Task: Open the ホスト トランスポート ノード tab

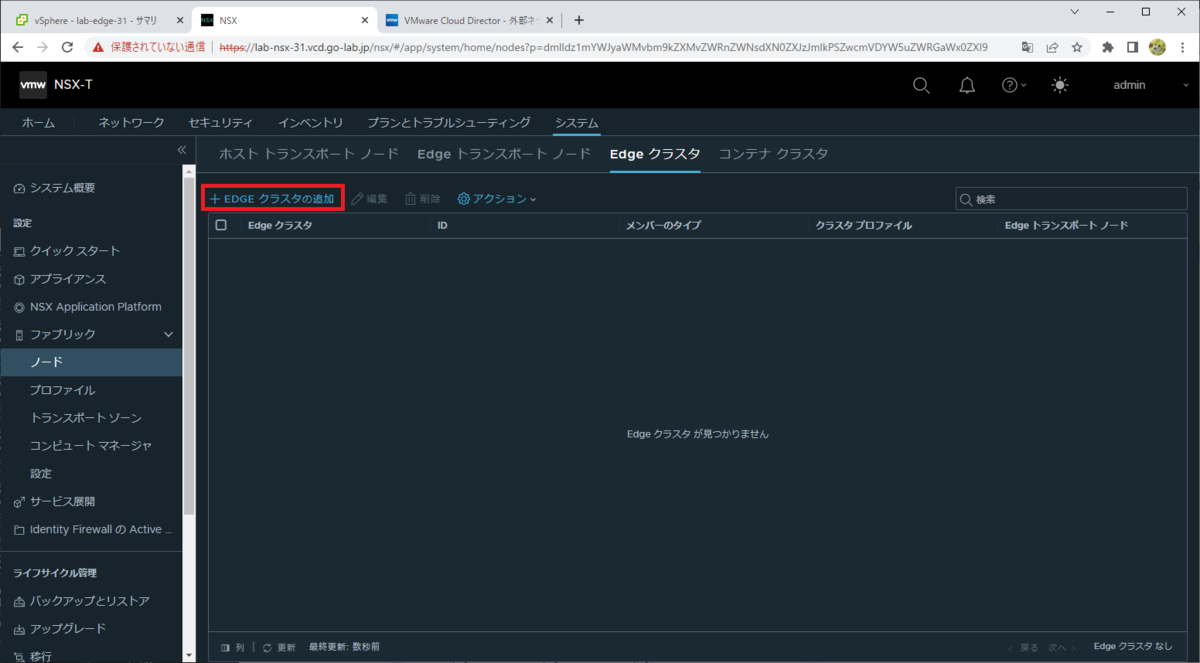Action: (309, 154)
